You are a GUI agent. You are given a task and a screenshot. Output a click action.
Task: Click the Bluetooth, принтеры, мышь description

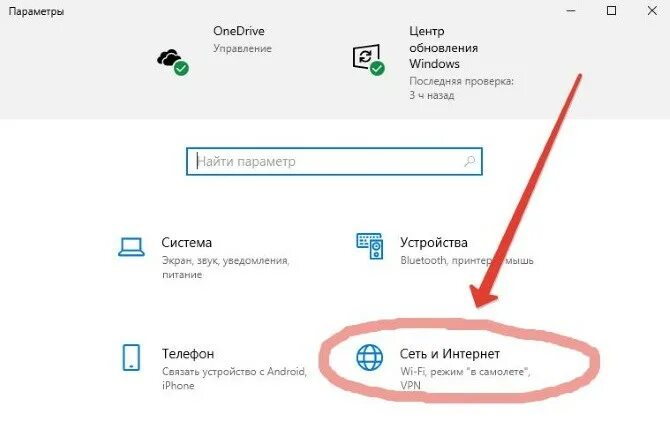[467, 260]
